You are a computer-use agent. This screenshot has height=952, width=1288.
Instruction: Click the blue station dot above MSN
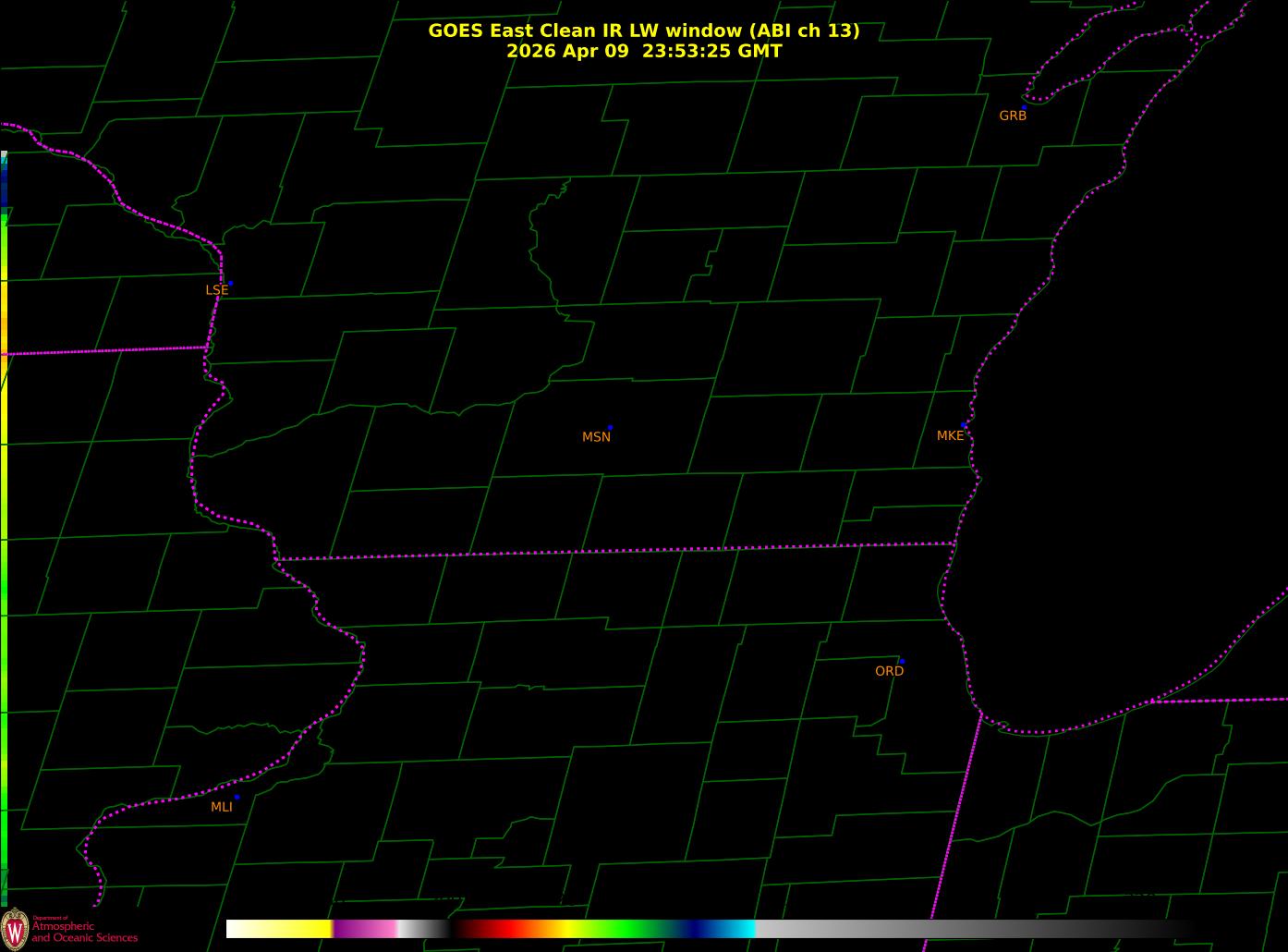point(610,428)
